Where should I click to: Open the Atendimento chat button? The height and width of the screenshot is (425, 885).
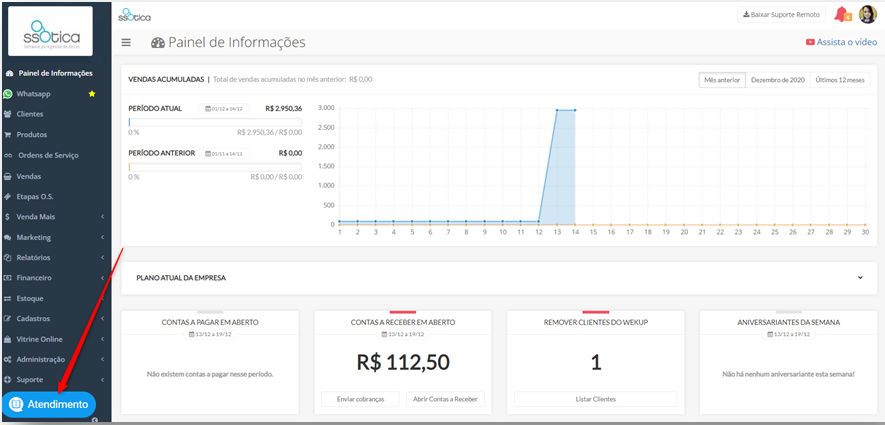point(49,404)
